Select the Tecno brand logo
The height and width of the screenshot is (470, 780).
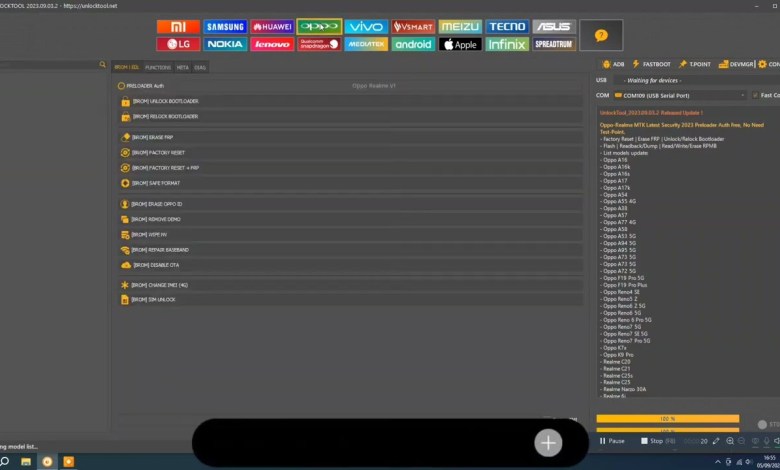[x=507, y=26]
